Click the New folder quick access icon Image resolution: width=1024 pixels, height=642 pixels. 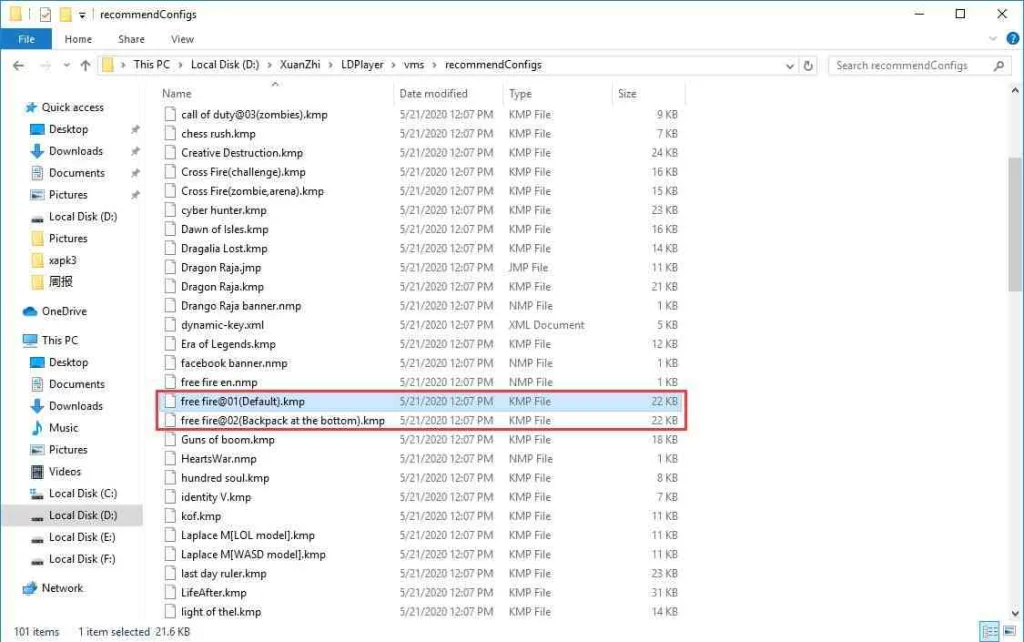pos(65,14)
